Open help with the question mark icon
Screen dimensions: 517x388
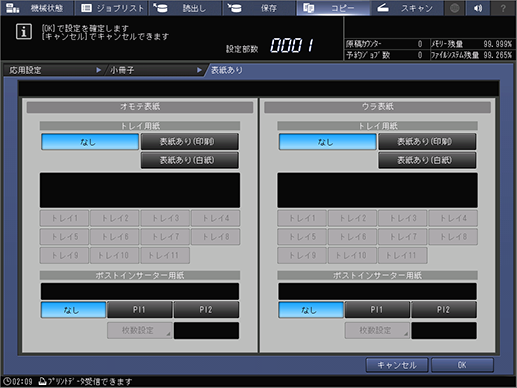click(x=503, y=8)
